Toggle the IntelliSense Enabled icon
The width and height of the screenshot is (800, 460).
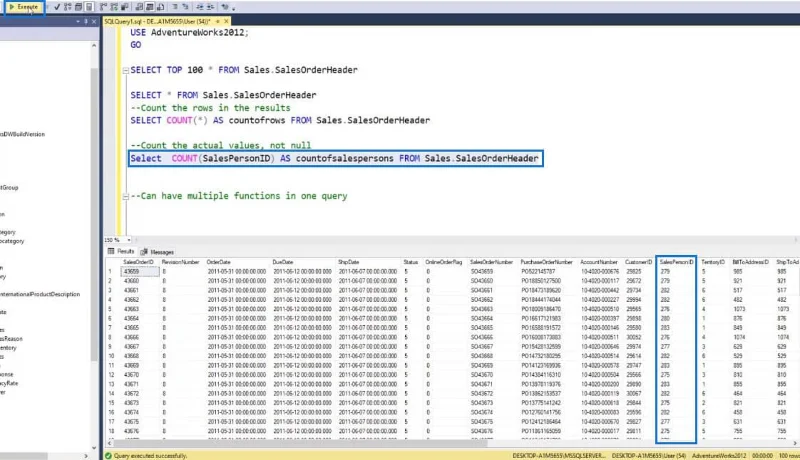point(89,7)
